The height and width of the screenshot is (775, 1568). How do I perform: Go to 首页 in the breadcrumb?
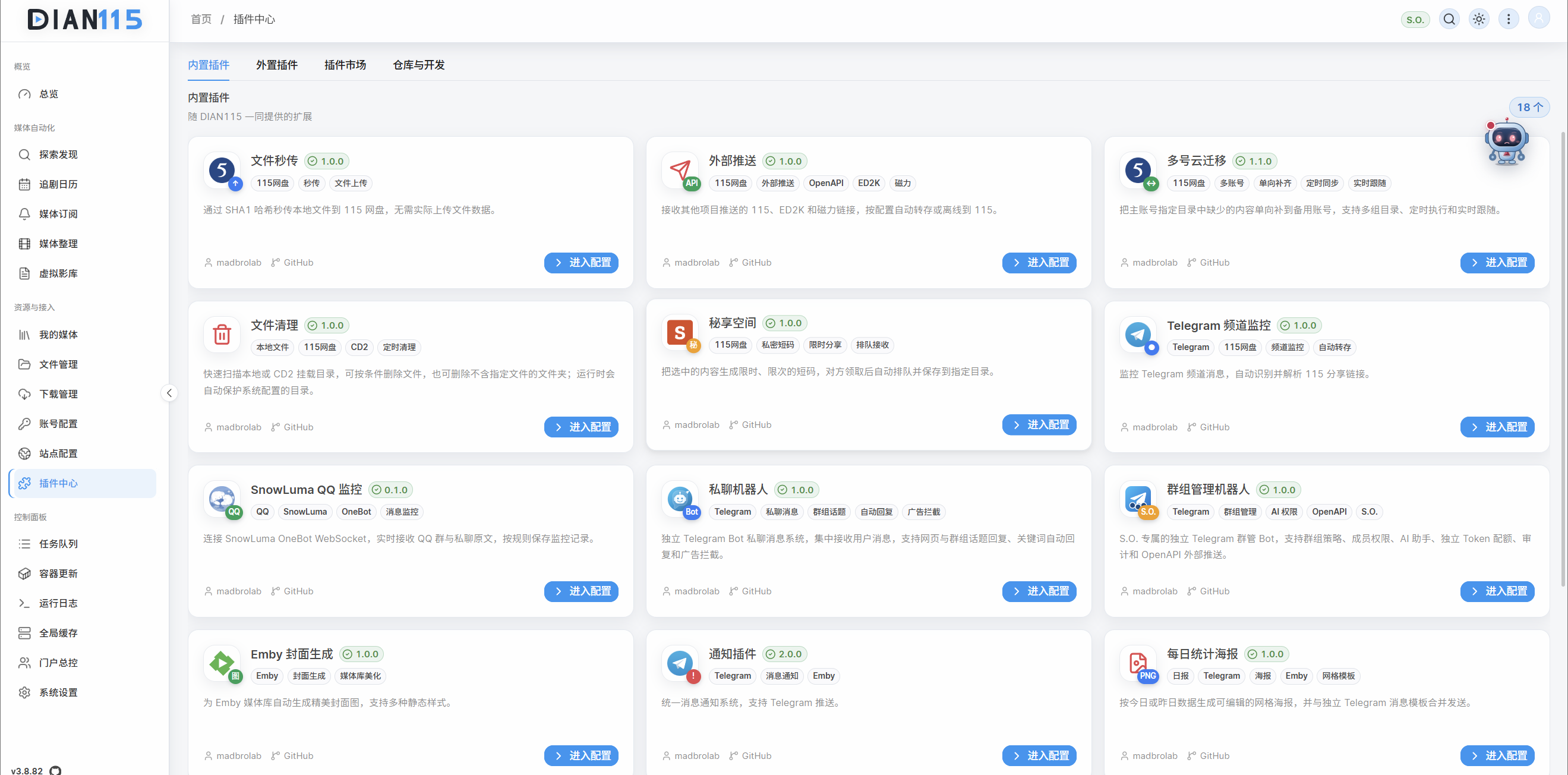(201, 19)
